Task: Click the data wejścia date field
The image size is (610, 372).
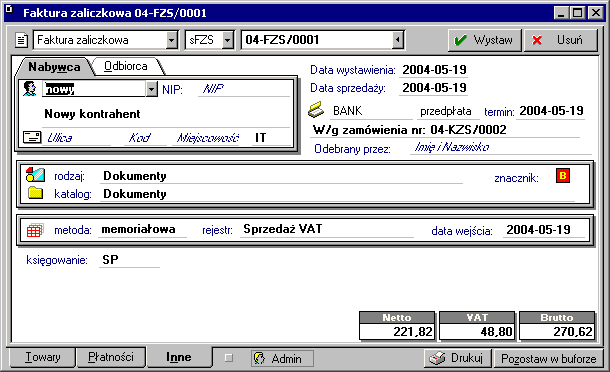Action: point(544,230)
